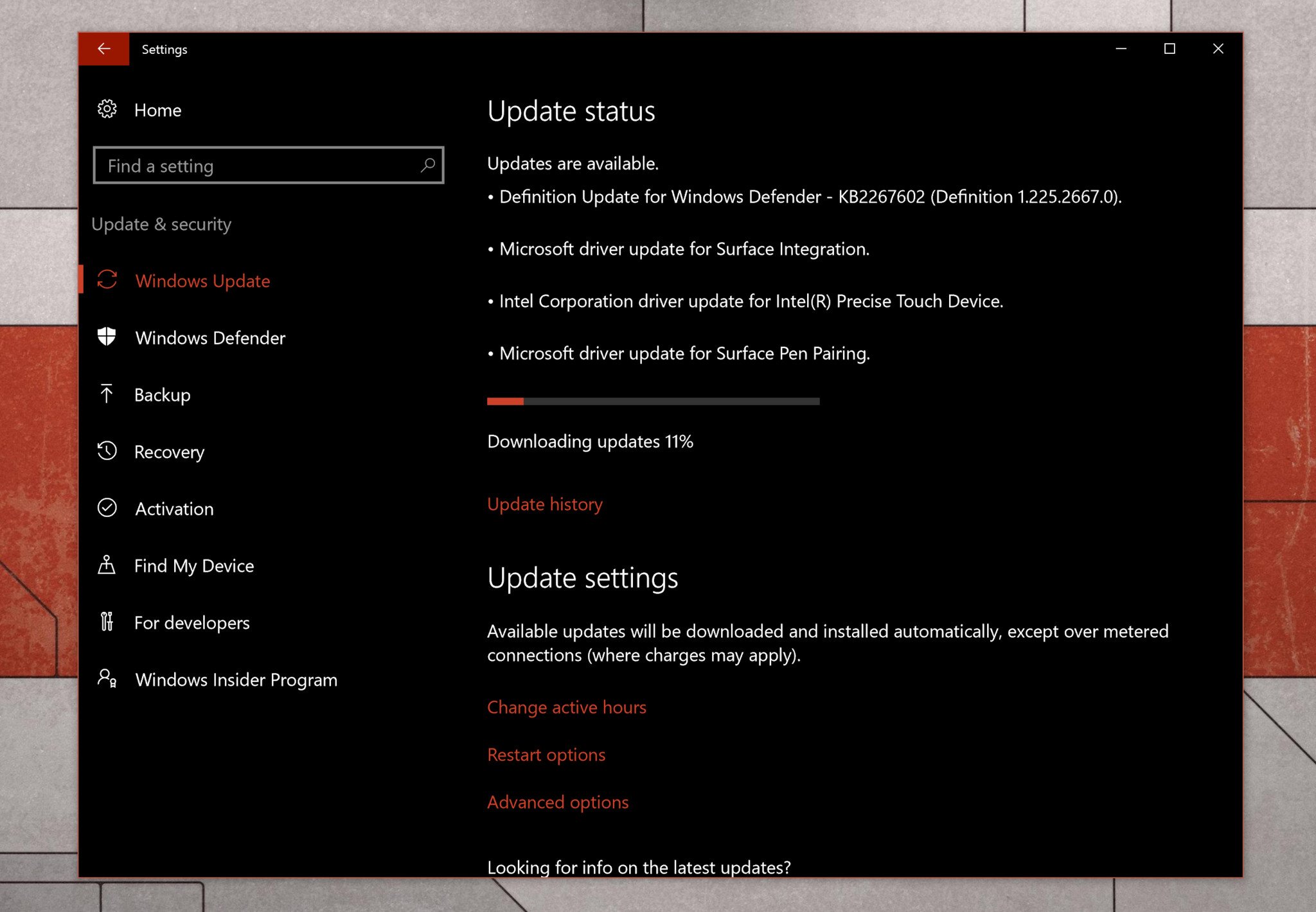The width and height of the screenshot is (1316, 912).
Task: Click the Find a setting search box
Action: click(x=269, y=166)
